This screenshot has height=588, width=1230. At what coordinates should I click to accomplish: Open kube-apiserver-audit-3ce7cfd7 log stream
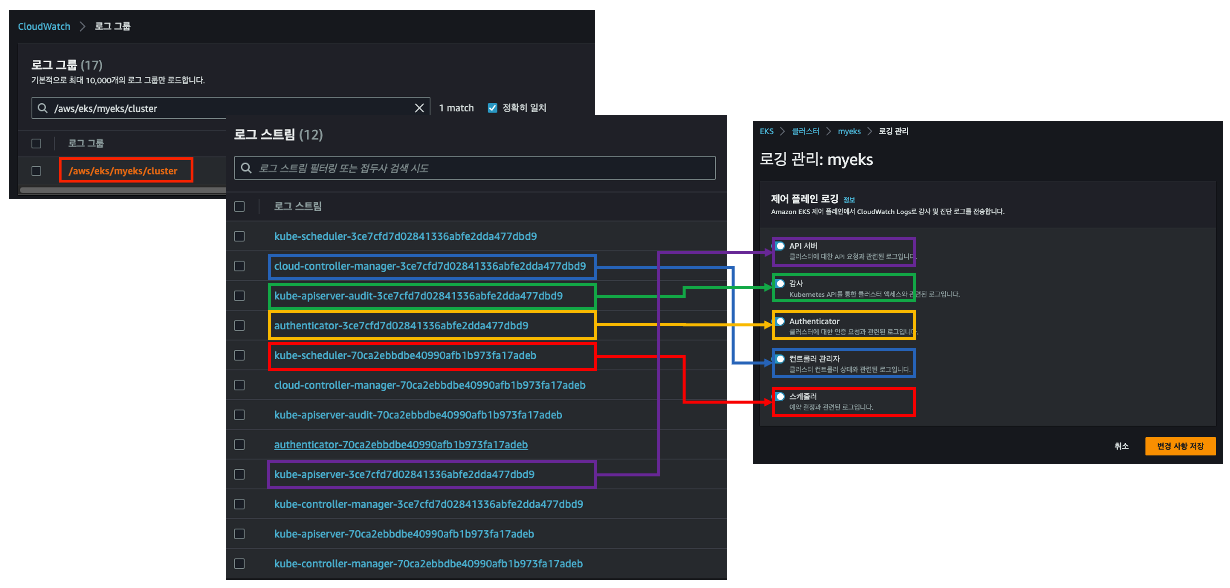coord(418,296)
